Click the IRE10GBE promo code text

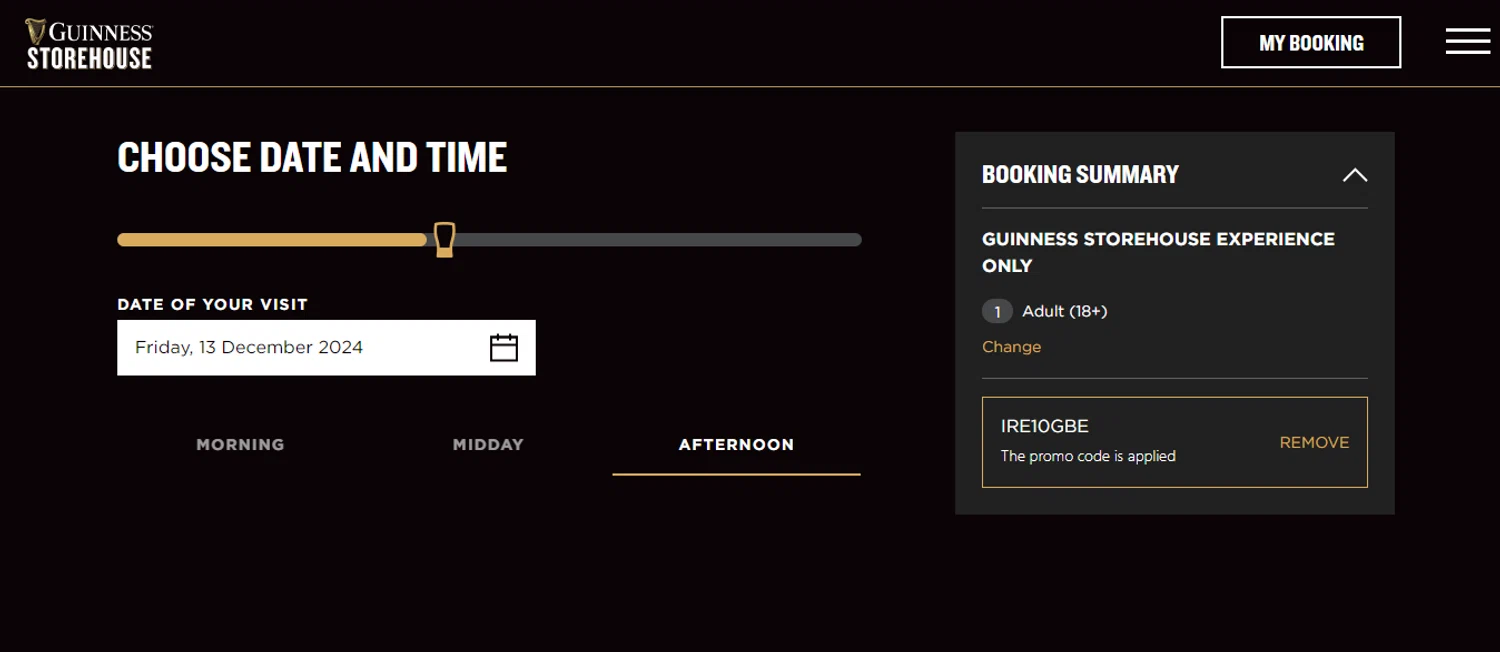(x=1045, y=426)
